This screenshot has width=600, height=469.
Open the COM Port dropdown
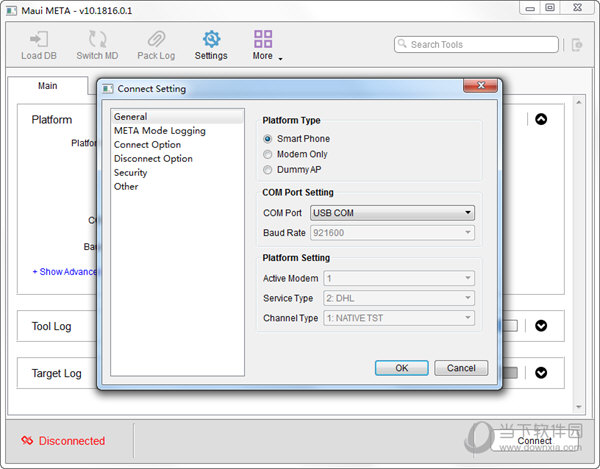coord(392,213)
